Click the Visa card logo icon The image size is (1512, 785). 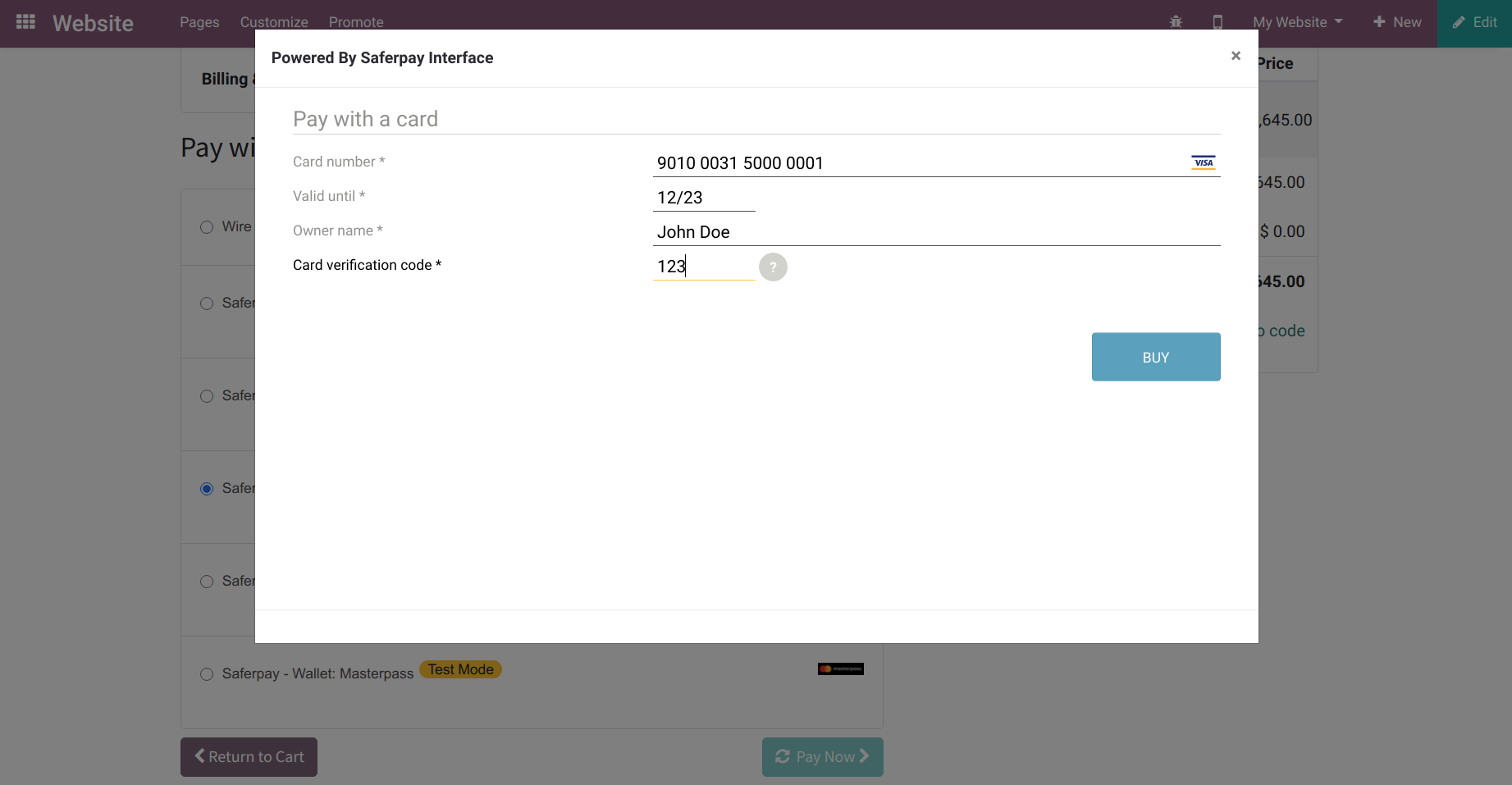pyautogui.click(x=1203, y=162)
